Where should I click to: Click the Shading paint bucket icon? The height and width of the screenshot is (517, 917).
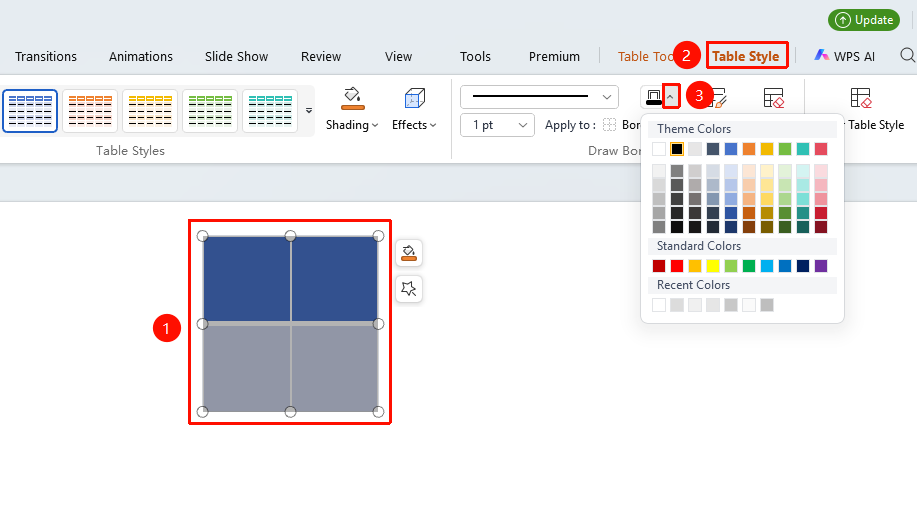point(352,98)
